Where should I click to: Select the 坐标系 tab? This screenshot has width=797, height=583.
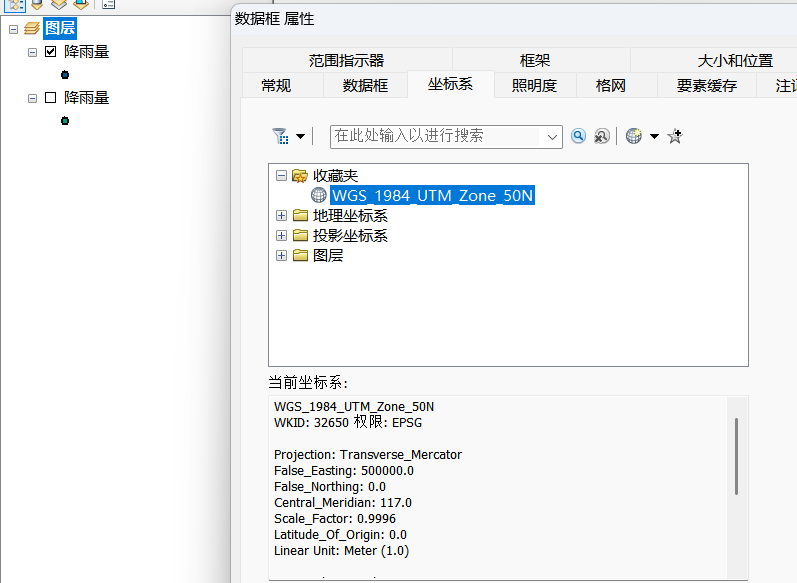pyautogui.click(x=450, y=84)
